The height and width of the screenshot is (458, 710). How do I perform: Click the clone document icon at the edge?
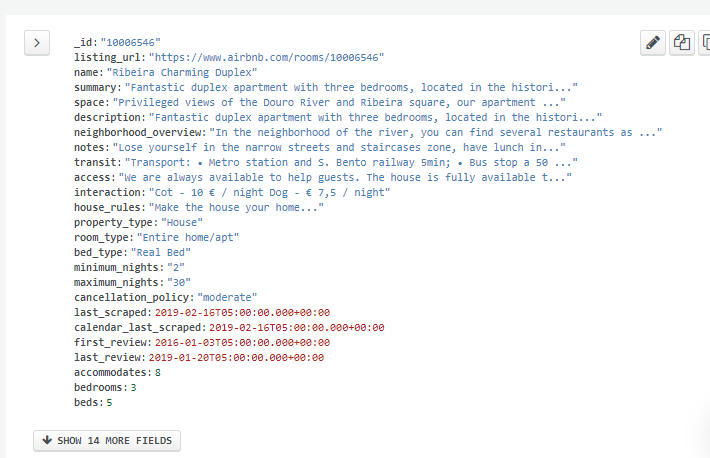[x=705, y=43]
